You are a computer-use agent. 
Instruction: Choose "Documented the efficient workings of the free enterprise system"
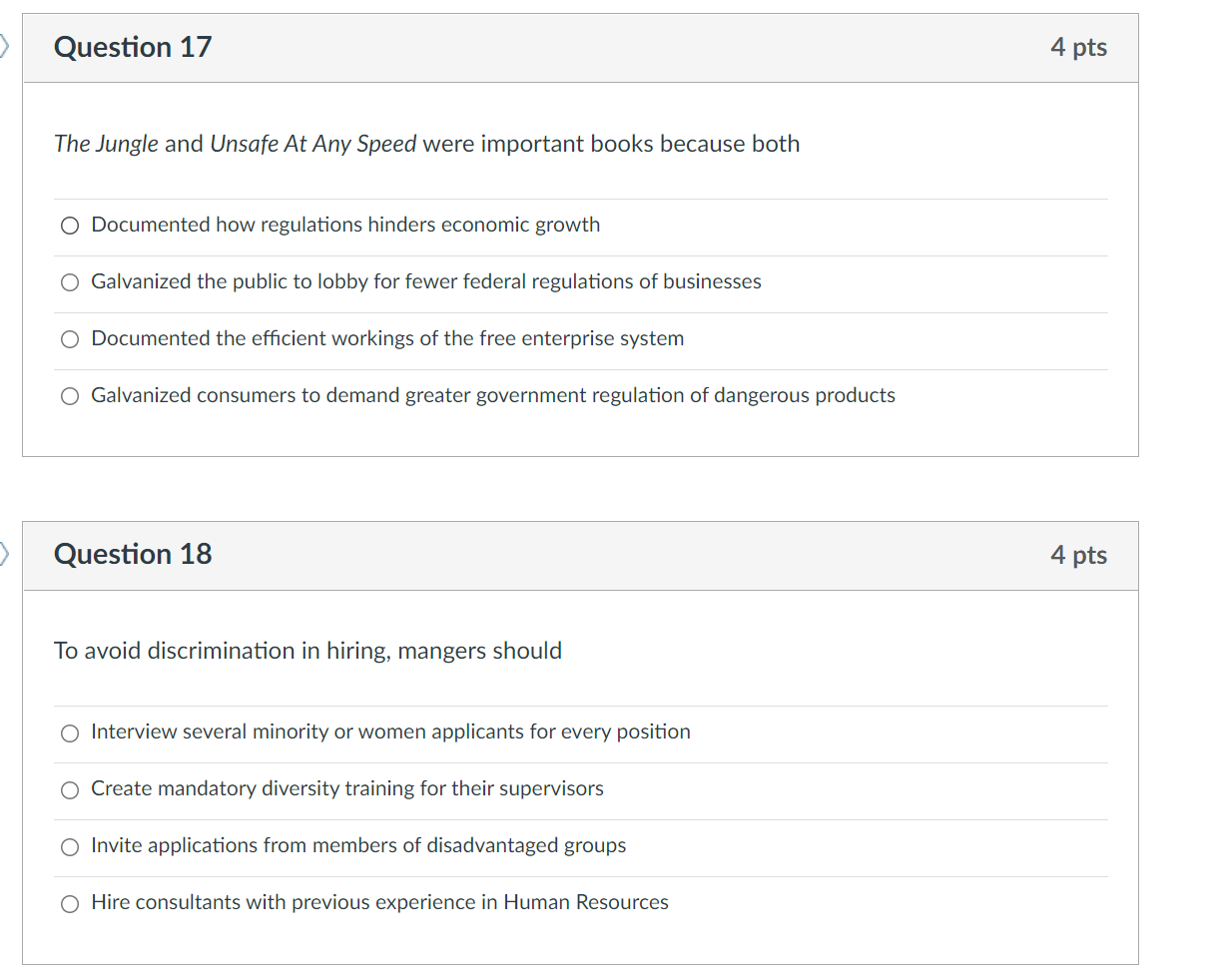(x=387, y=338)
